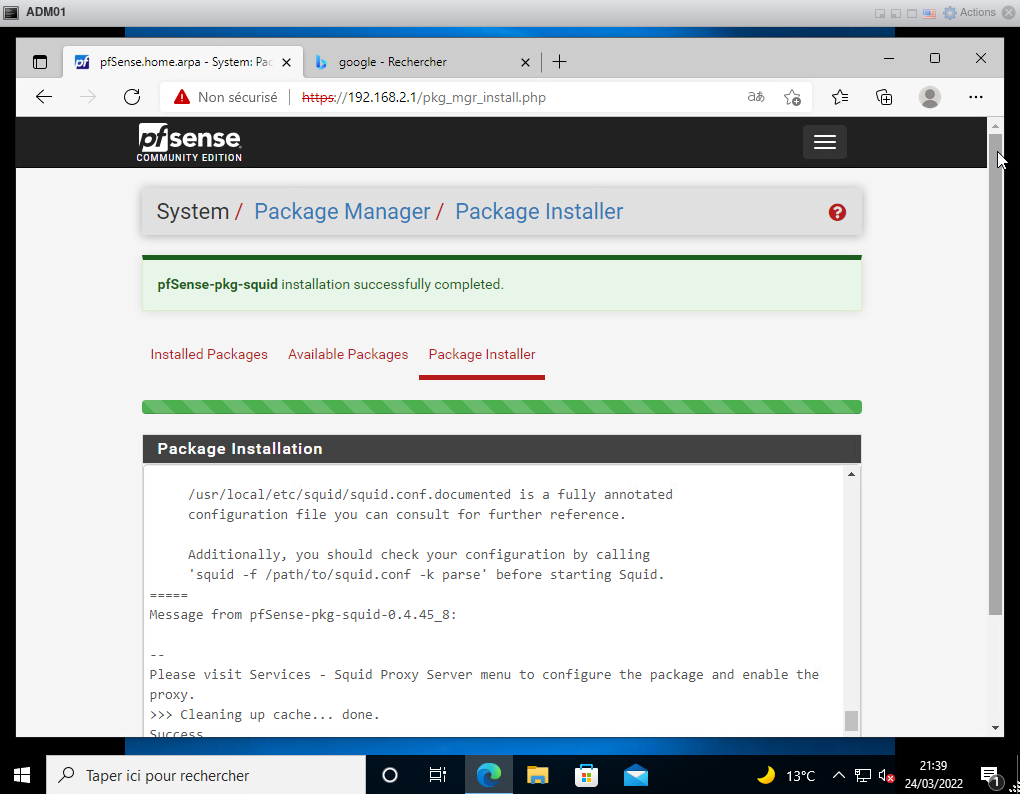Open the Available Packages tab

(348, 354)
